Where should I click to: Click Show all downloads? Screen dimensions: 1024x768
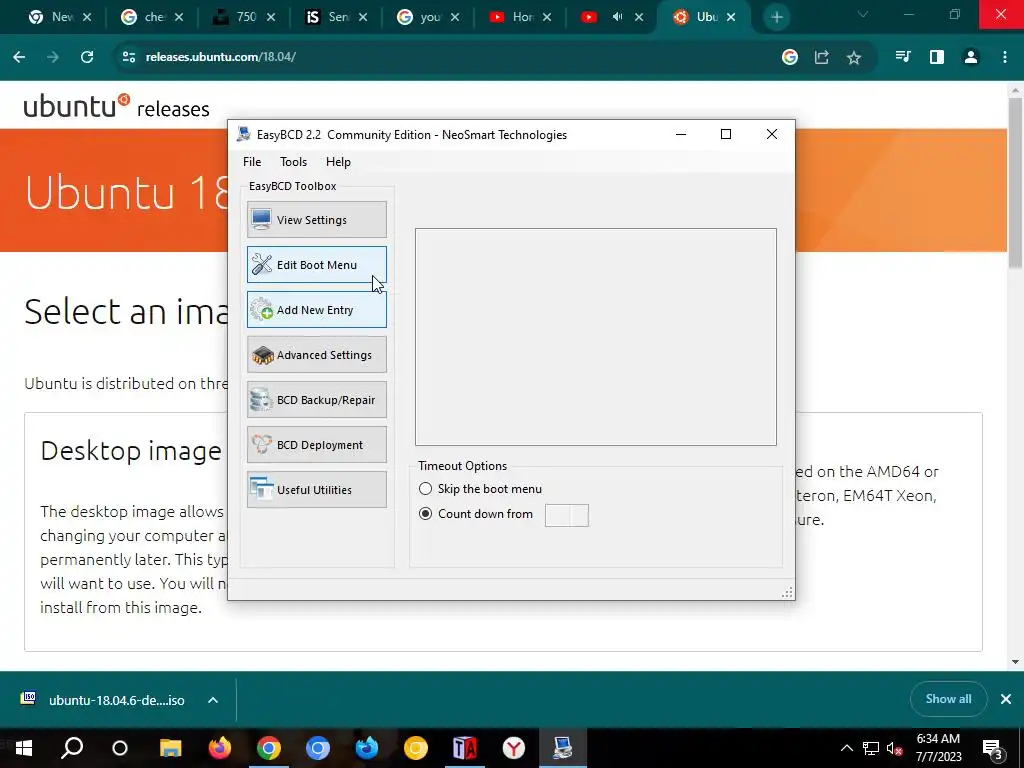coord(948,699)
